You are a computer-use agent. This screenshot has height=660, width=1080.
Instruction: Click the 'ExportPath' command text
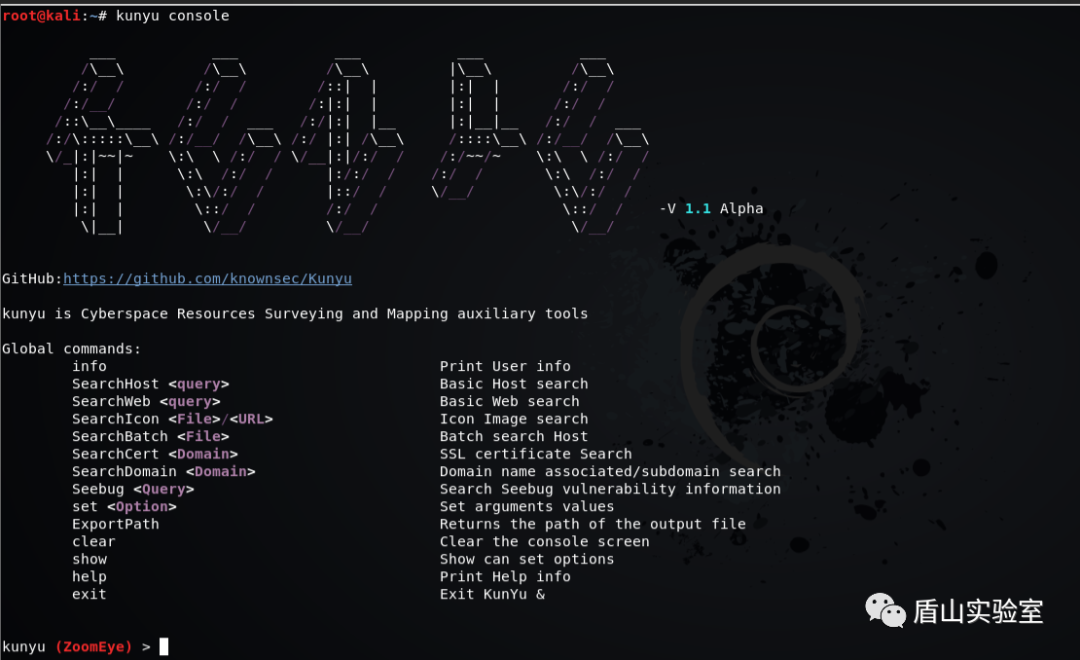[116, 524]
